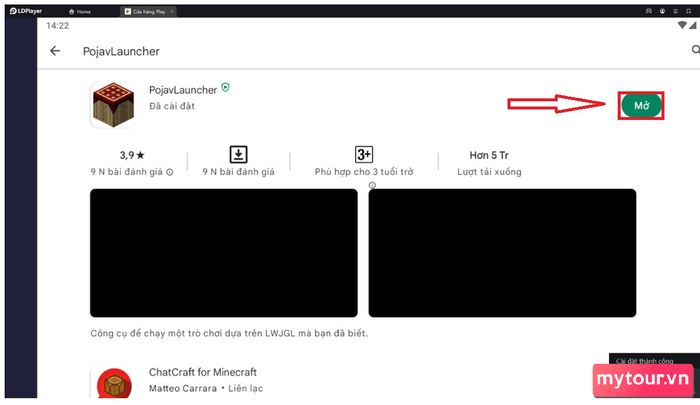Click the info icon below Phù hợp cho 3 tuổi
This screenshot has width=700, height=405.
(372, 185)
